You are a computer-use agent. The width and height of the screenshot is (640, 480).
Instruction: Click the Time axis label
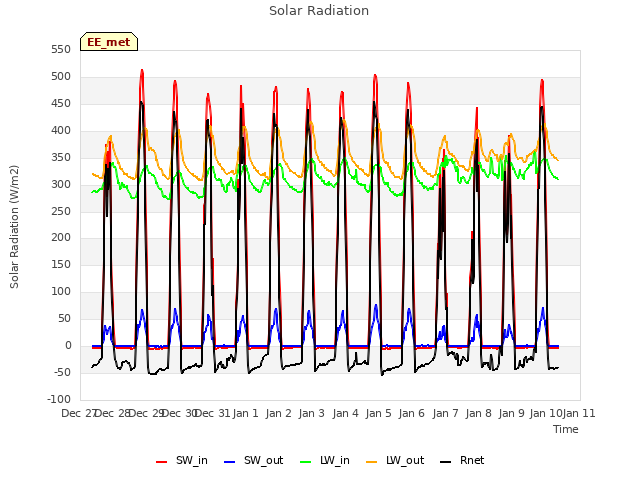[566, 429]
